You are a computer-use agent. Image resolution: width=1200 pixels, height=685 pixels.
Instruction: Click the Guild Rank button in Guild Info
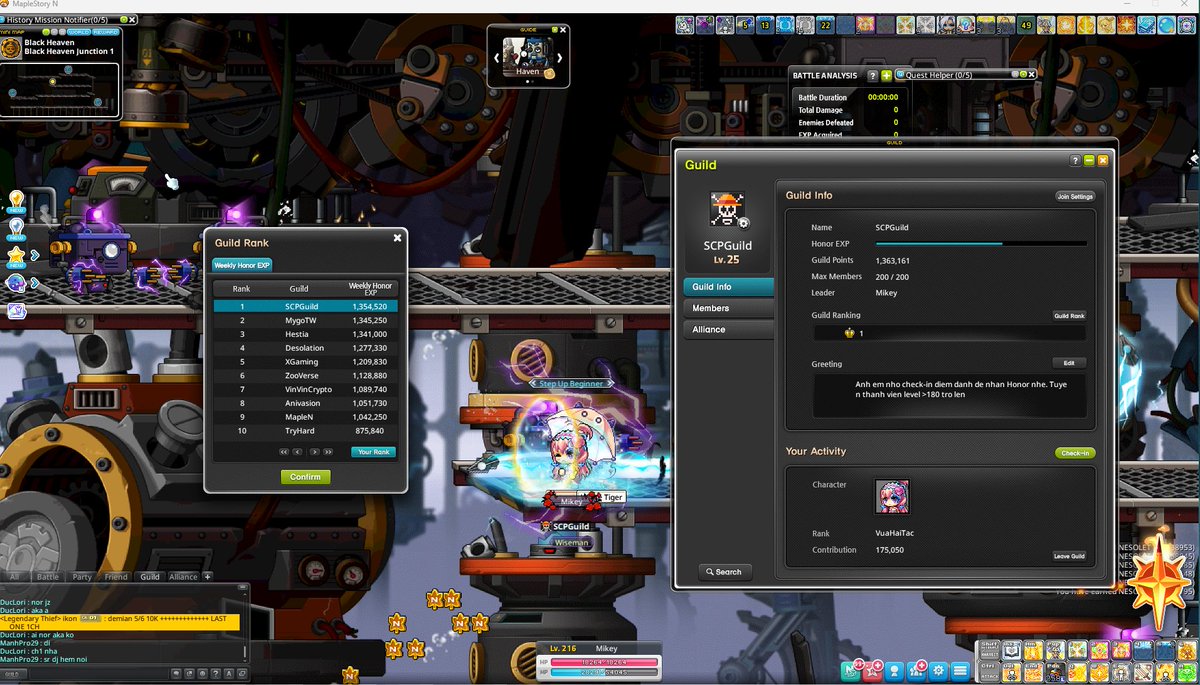click(x=1069, y=316)
